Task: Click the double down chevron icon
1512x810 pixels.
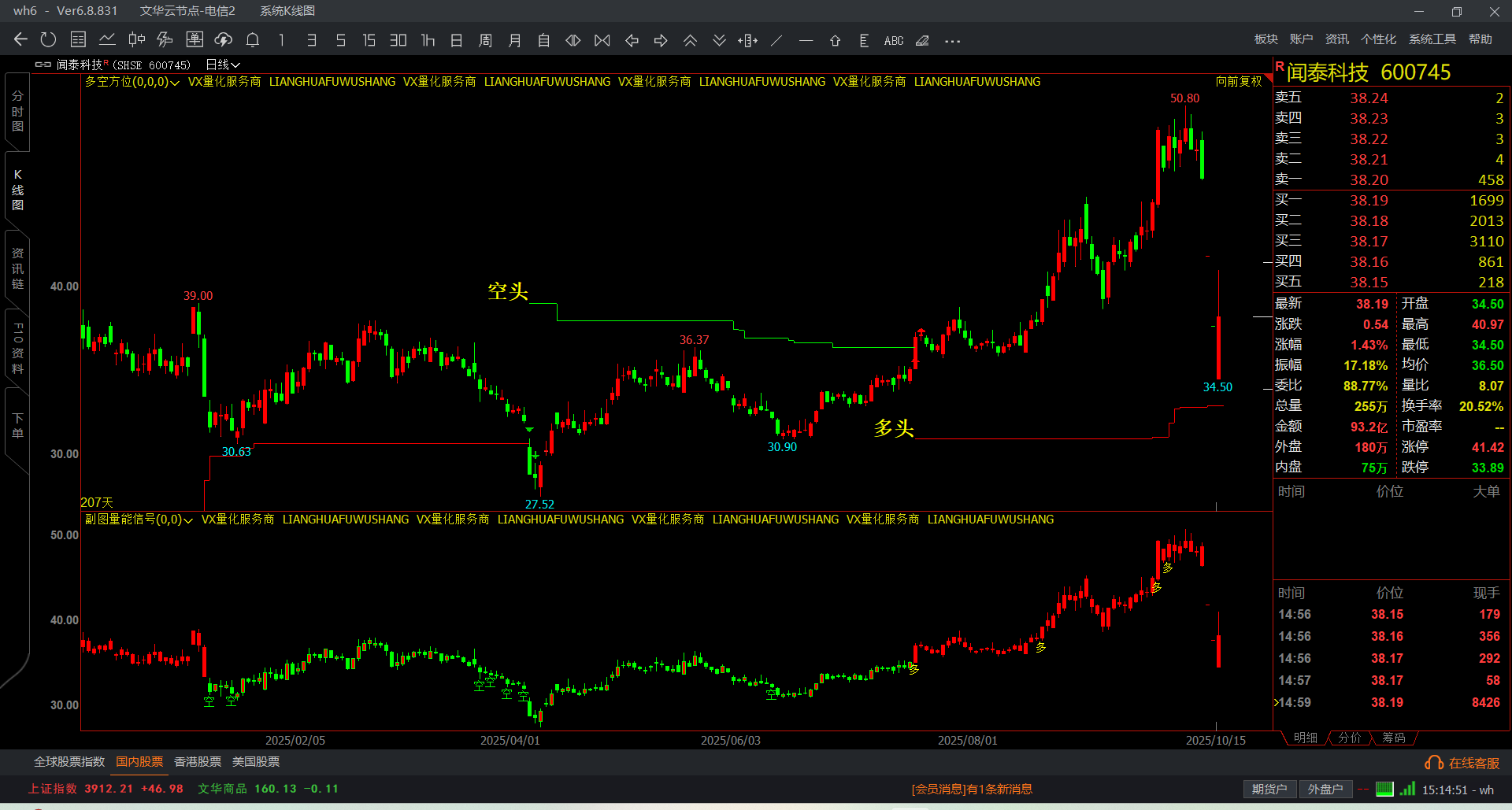Action: (x=719, y=40)
